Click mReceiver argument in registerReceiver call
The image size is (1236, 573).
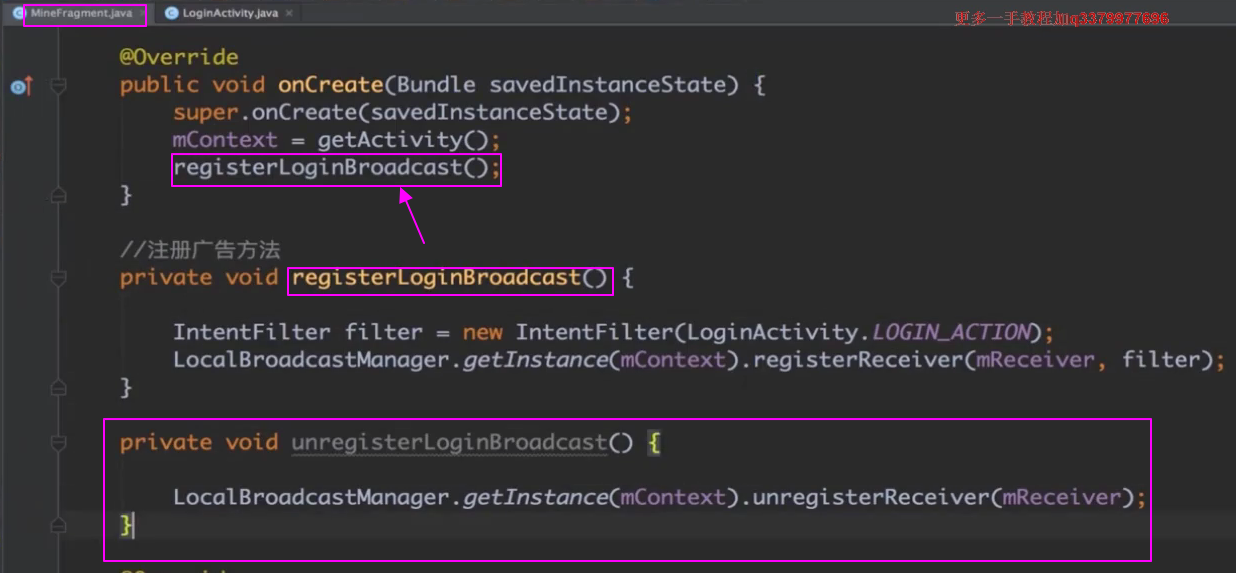[1035, 359]
